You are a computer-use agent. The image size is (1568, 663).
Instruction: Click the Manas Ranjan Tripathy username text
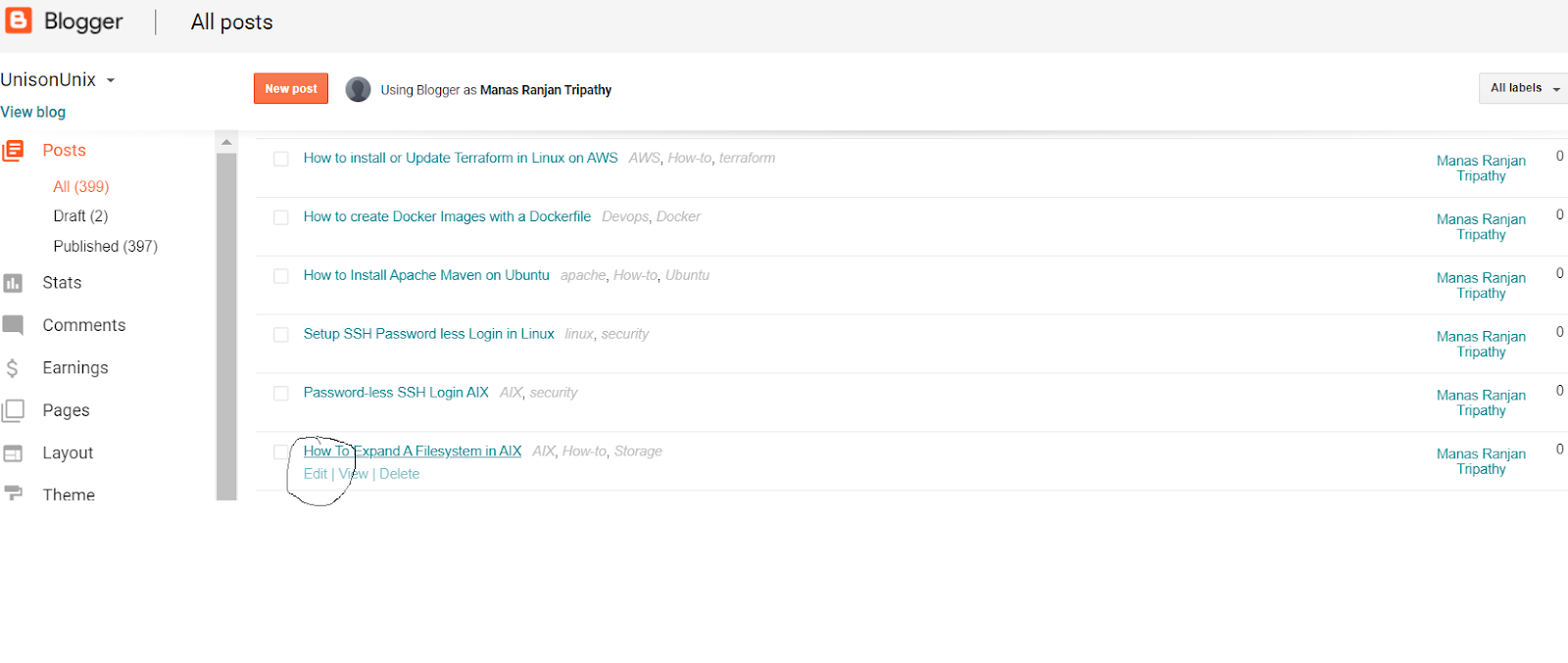(x=546, y=90)
